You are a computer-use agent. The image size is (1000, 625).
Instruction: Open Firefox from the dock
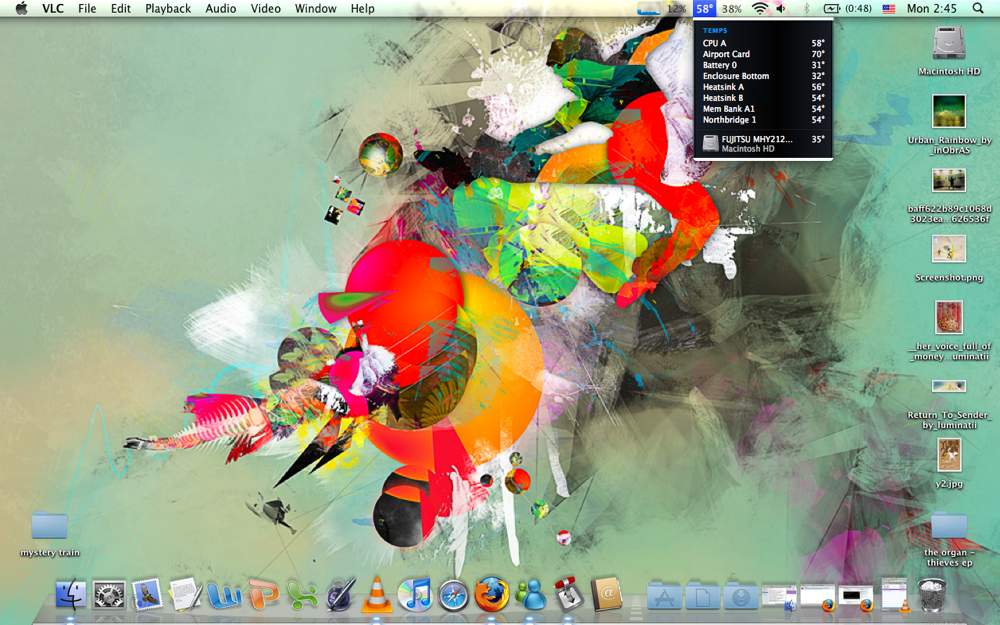pyautogui.click(x=492, y=594)
